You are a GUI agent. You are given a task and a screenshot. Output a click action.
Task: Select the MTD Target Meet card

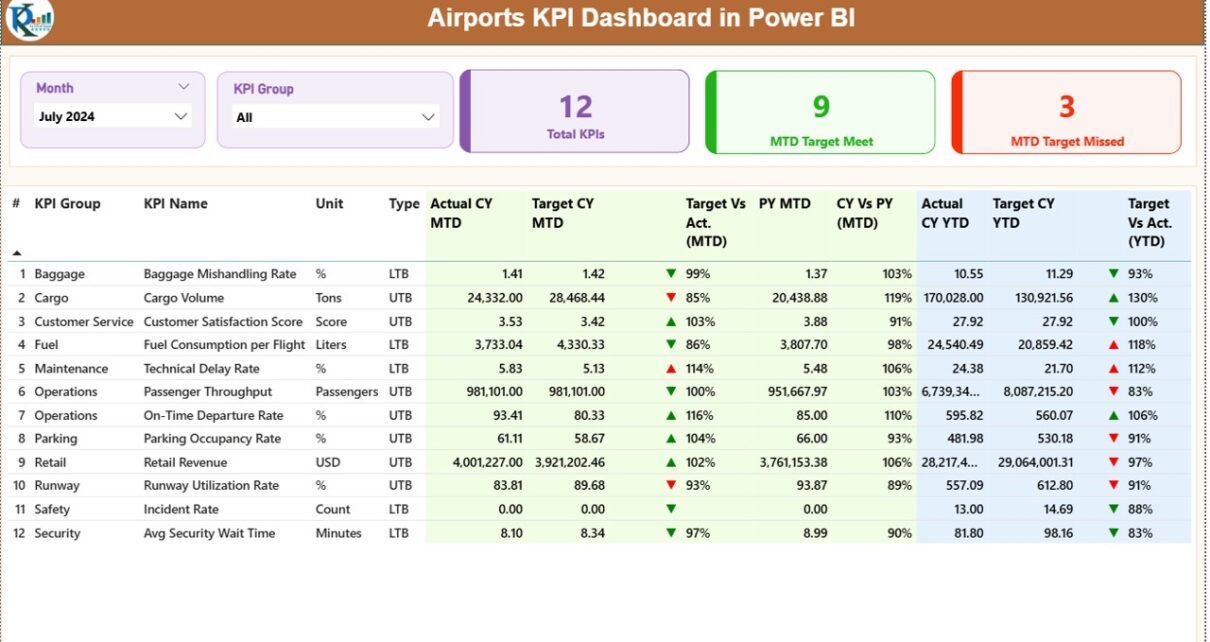[x=821, y=112]
